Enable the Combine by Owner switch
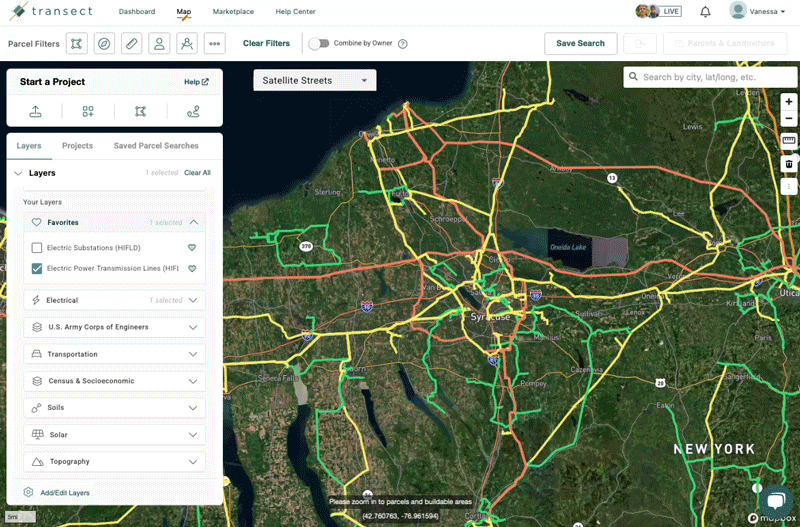 click(x=318, y=43)
